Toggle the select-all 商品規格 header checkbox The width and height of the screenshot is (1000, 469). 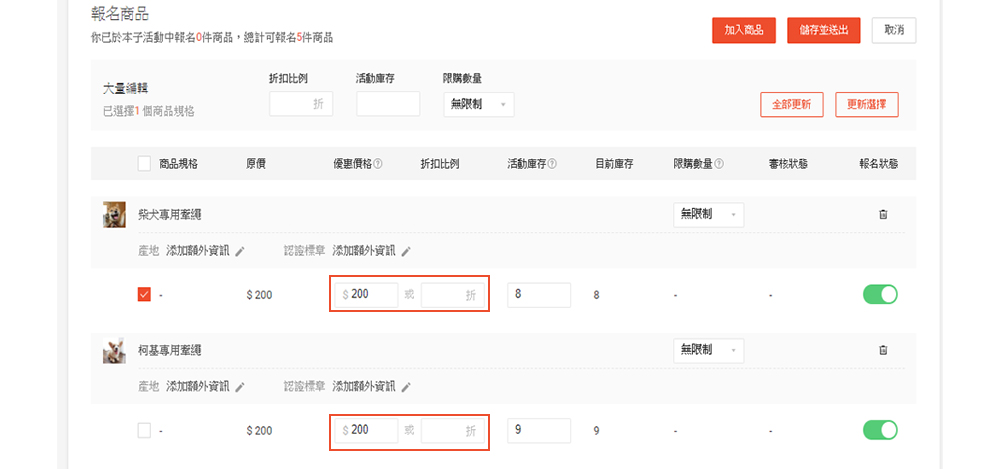(x=144, y=164)
